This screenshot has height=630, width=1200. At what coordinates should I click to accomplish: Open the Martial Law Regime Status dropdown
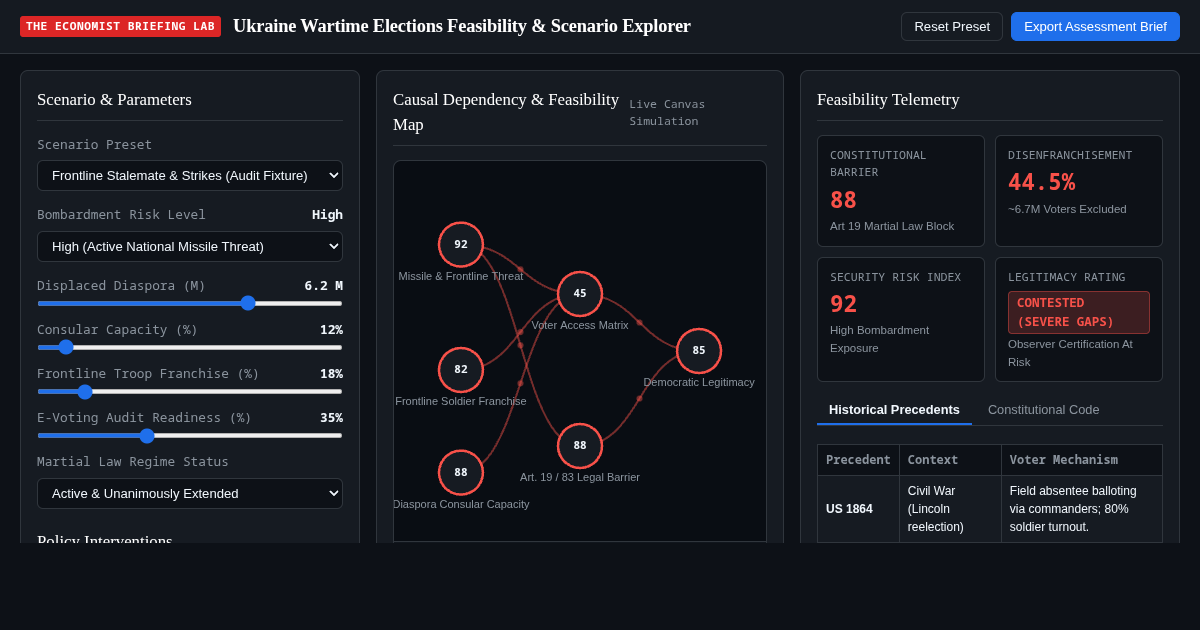pos(190,493)
